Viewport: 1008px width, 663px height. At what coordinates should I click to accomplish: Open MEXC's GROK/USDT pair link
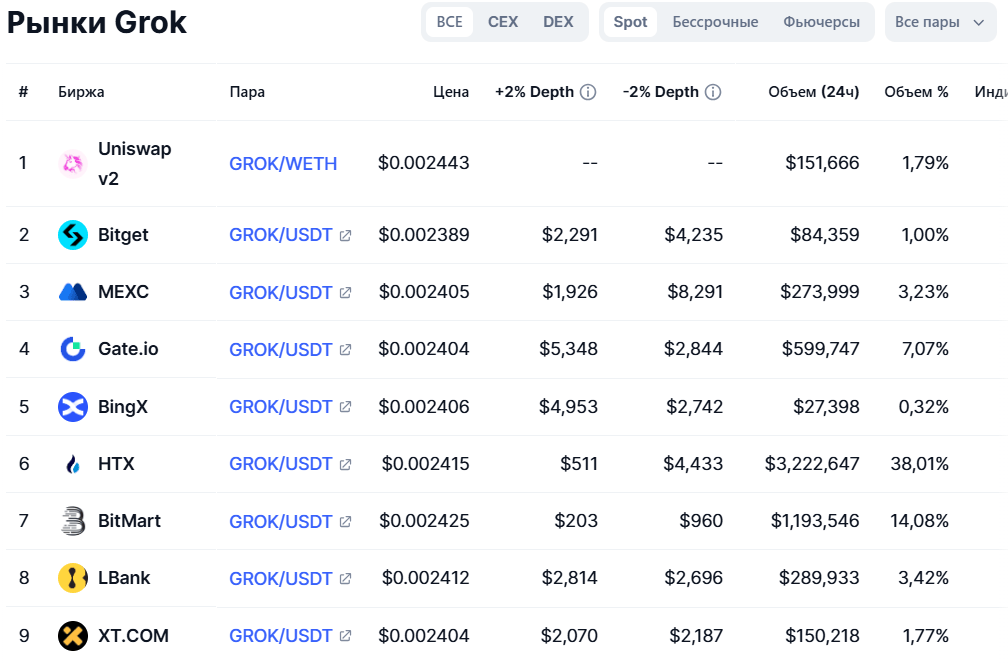[281, 292]
